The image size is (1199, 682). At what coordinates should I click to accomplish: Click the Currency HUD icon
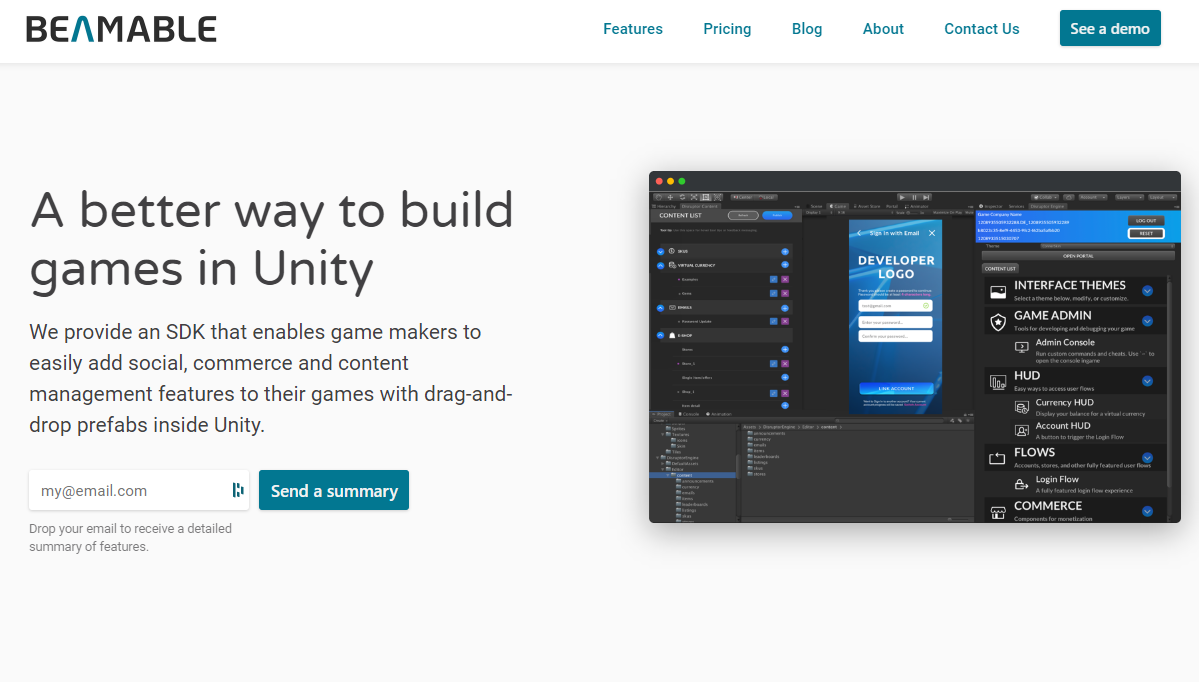(x=1022, y=408)
